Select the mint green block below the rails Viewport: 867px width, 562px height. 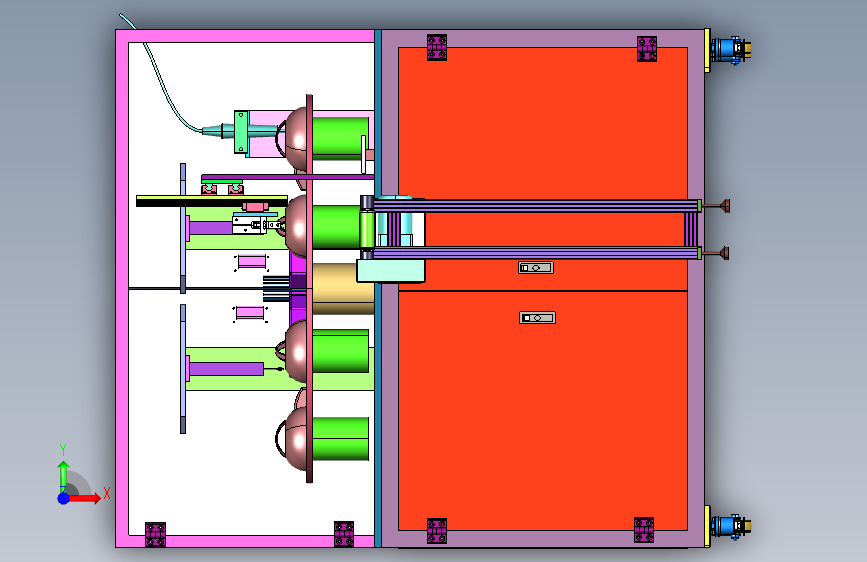[390, 271]
